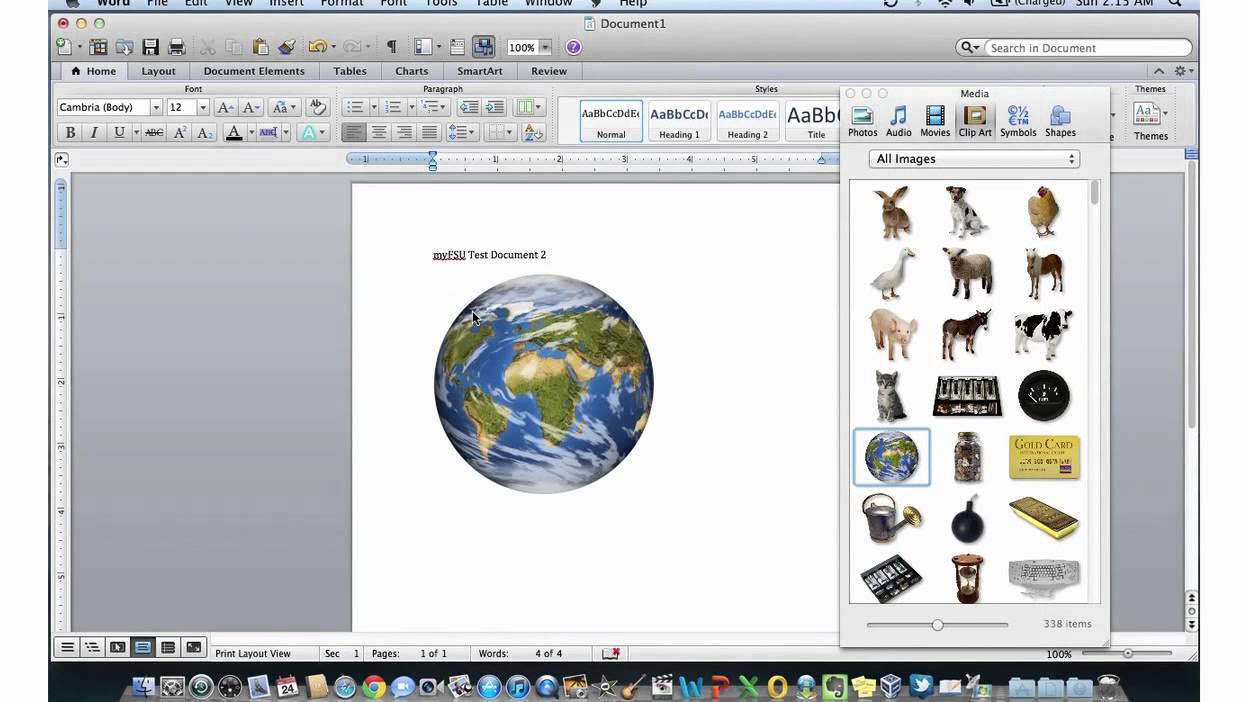This screenshot has height=702, width=1248.
Task: Click the text highlight color button
Action: pyautogui.click(x=268, y=132)
